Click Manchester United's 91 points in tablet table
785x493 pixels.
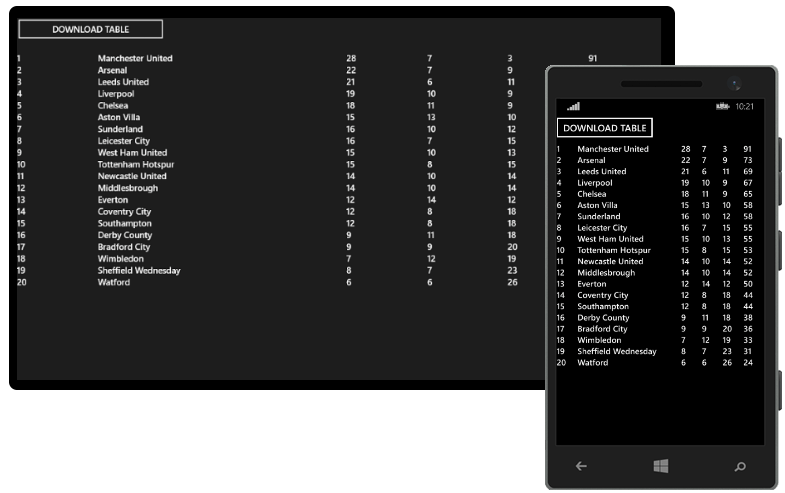(x=592, y=58)
